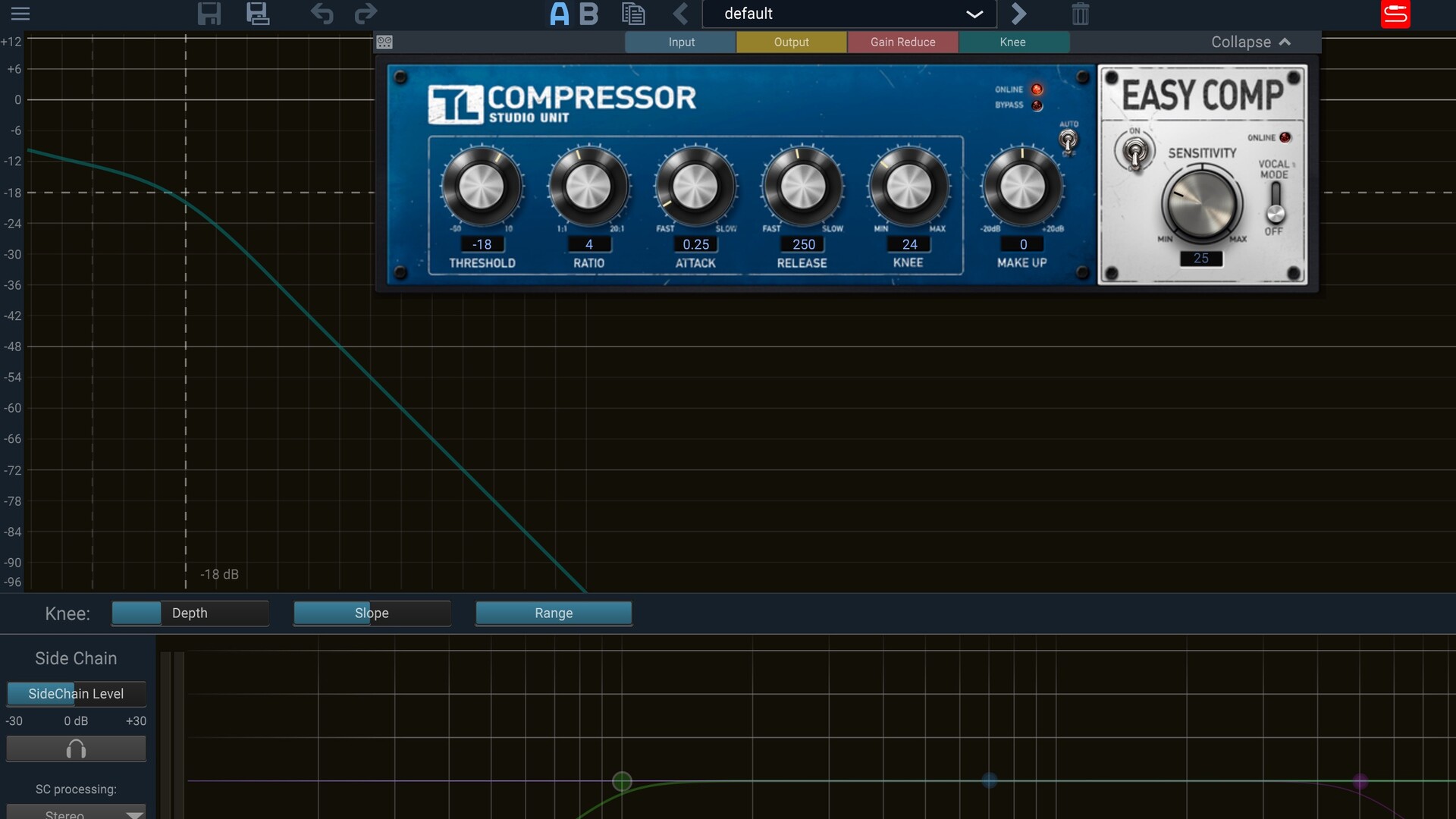
Task: Click the Ratio value field 4
Action: point(589,244)
